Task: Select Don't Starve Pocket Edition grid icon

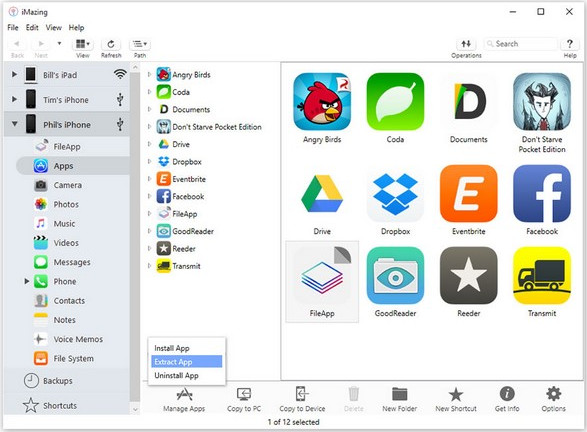Action: tap(542, 101)
